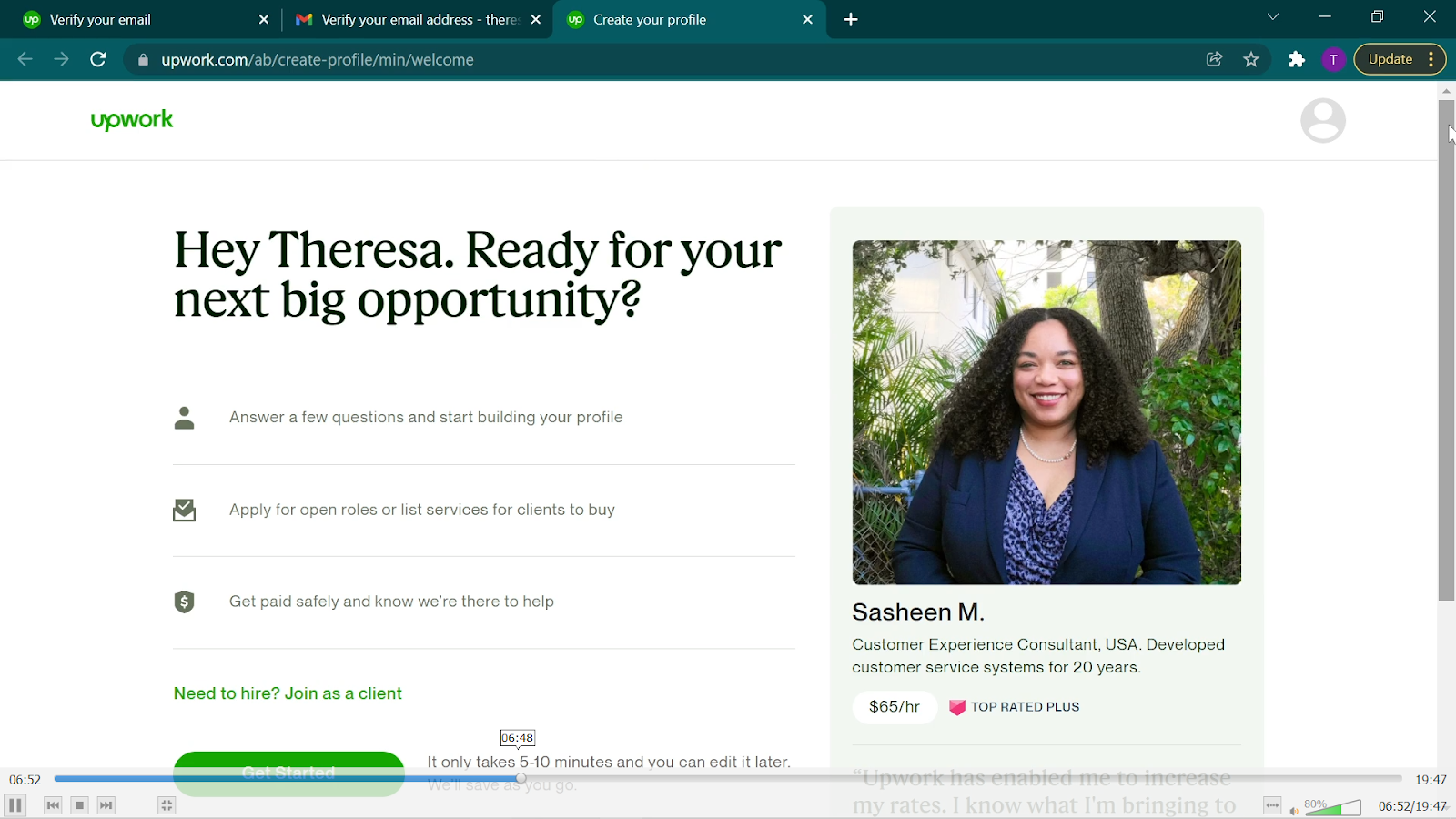Reload the Upwork page

click(98, 59)
